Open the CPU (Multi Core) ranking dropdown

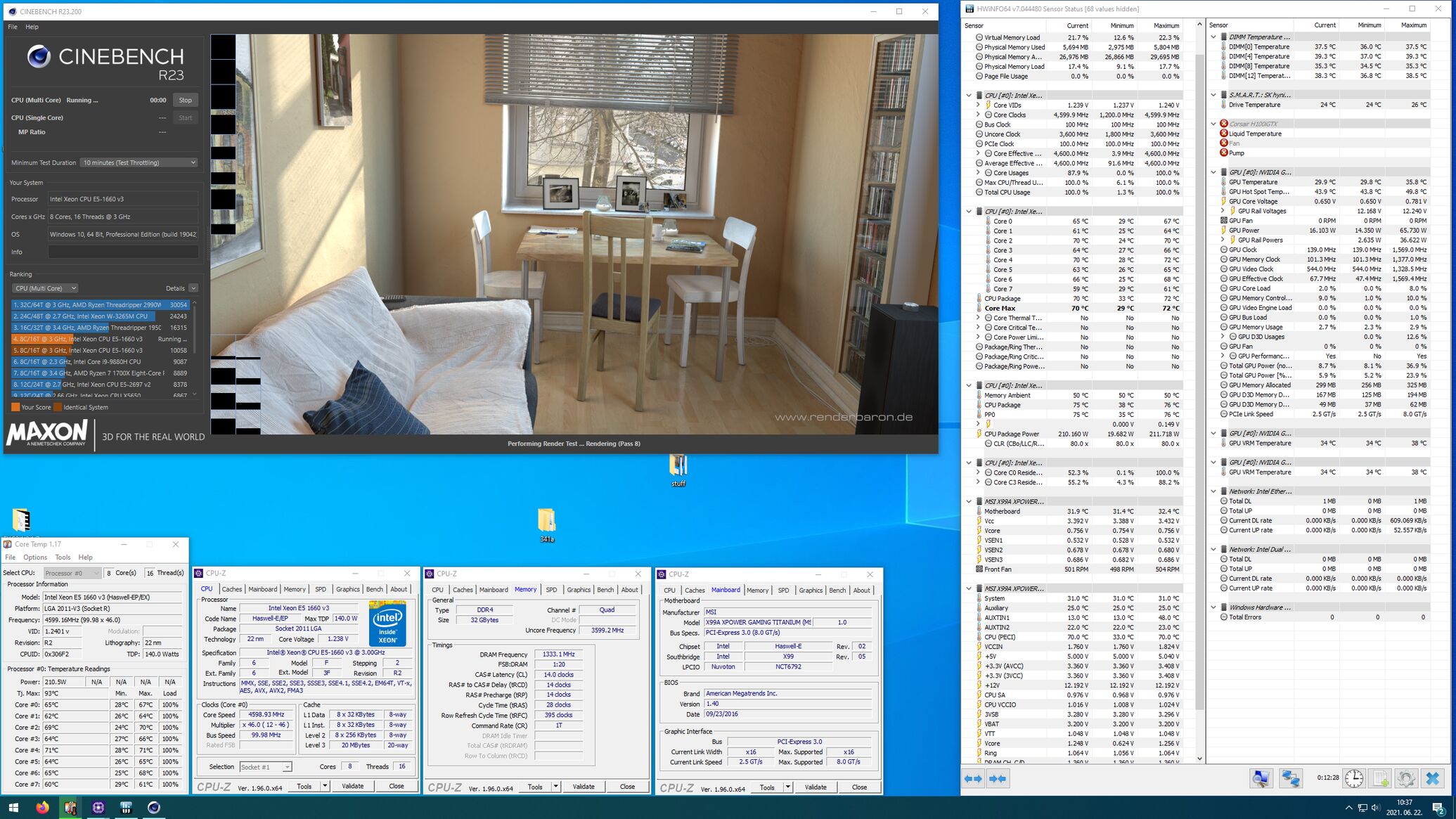pyautogui.click(x=44, y=288)
